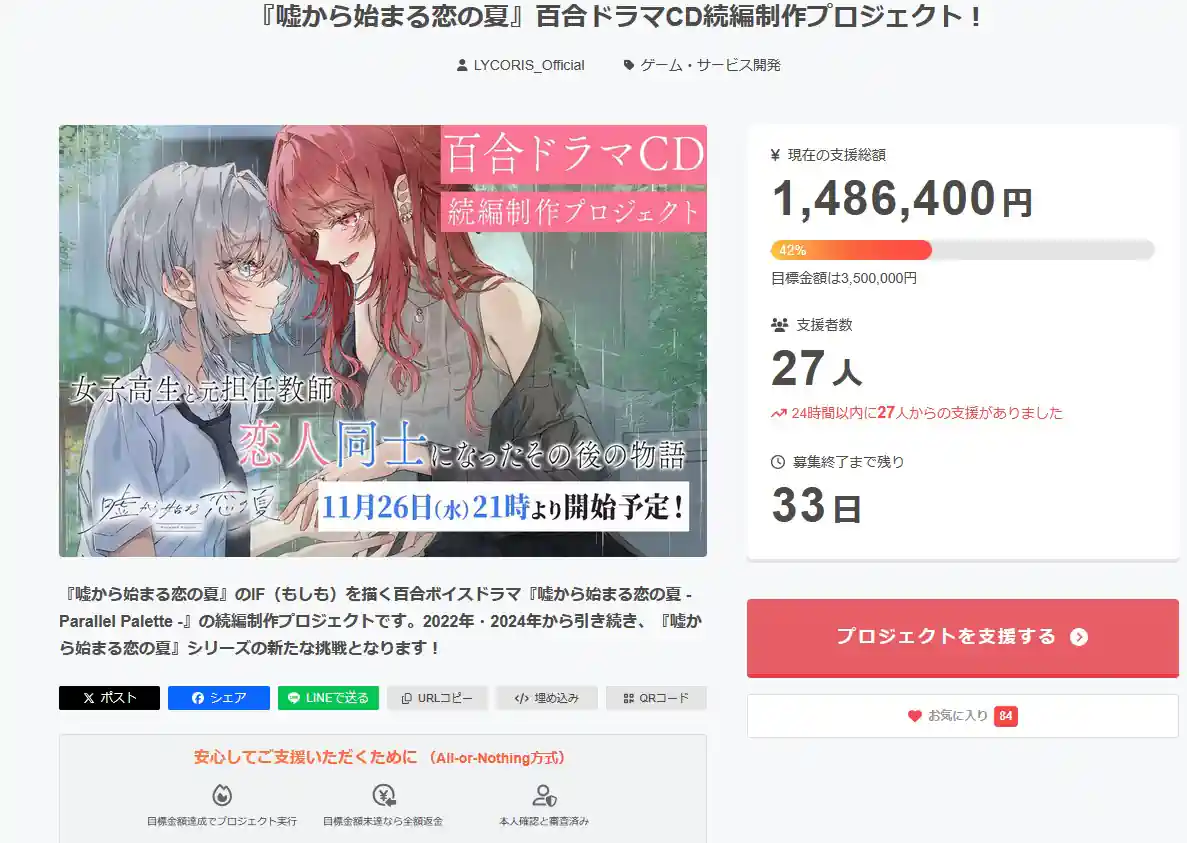Image resolution: width=1187 pixels, height=843 pixels.
Task: Send project with LINEで送る button
Action: [329, 698]
